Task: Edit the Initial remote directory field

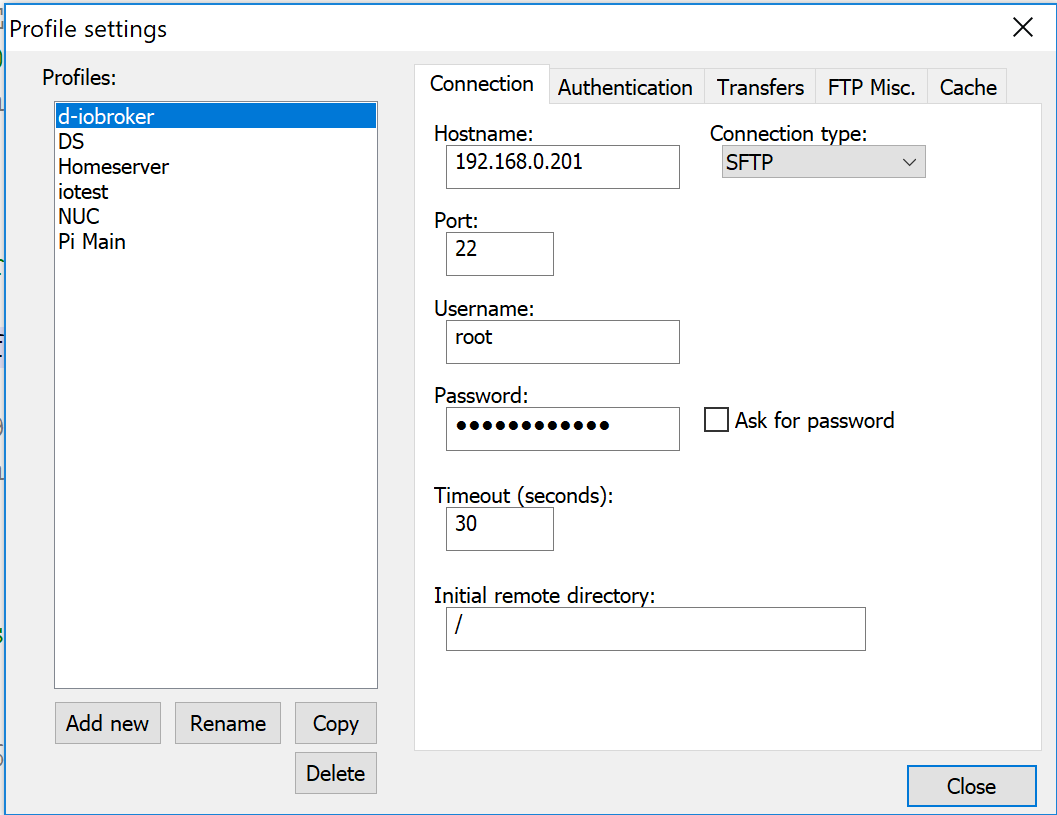Action: [x=655, y=629]
